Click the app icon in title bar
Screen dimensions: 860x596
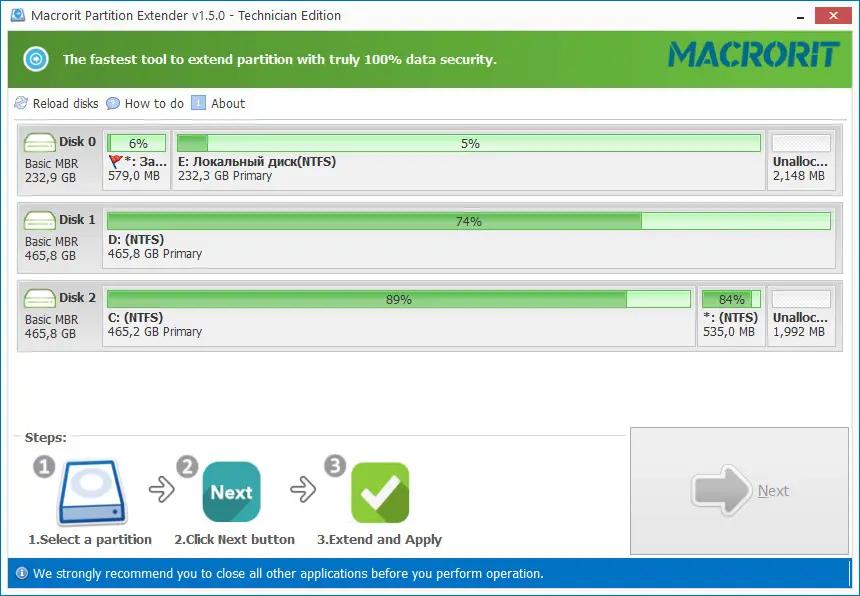18,15
